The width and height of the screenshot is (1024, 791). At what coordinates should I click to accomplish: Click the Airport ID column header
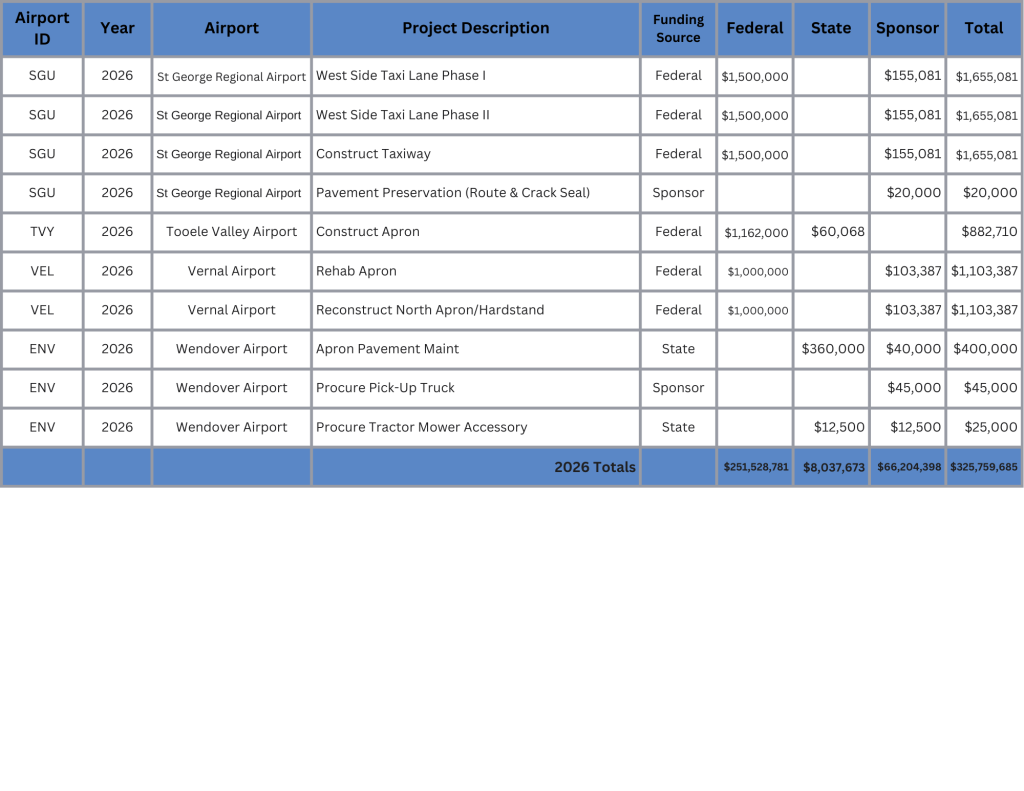tap(42, 29)
